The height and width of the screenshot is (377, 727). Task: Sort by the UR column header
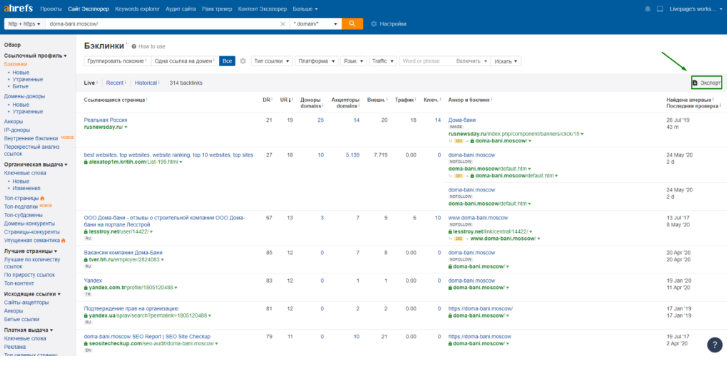[x=285, y=100]
